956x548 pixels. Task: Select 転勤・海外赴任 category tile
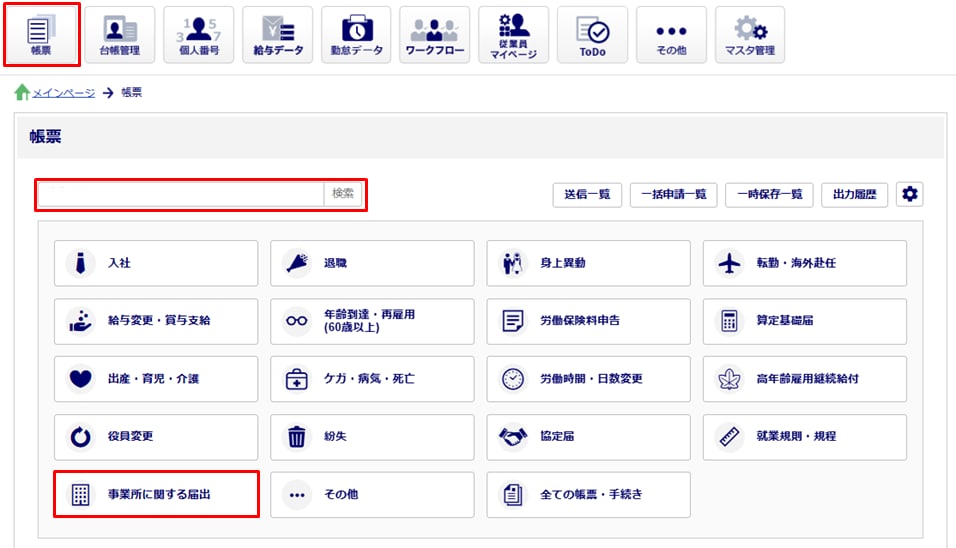coord(805,263)
